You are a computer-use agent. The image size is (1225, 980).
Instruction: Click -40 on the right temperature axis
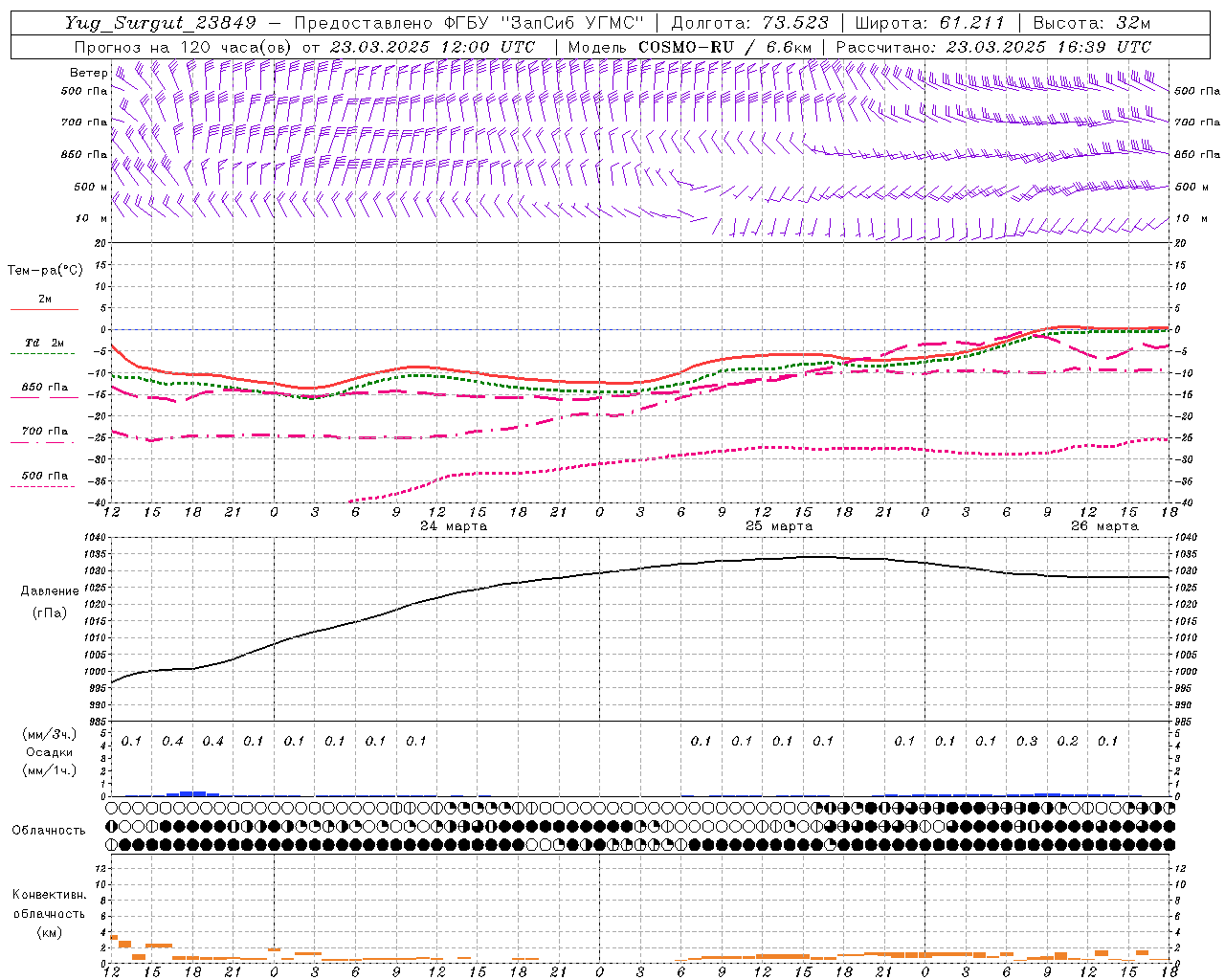tap(1183, 502)
